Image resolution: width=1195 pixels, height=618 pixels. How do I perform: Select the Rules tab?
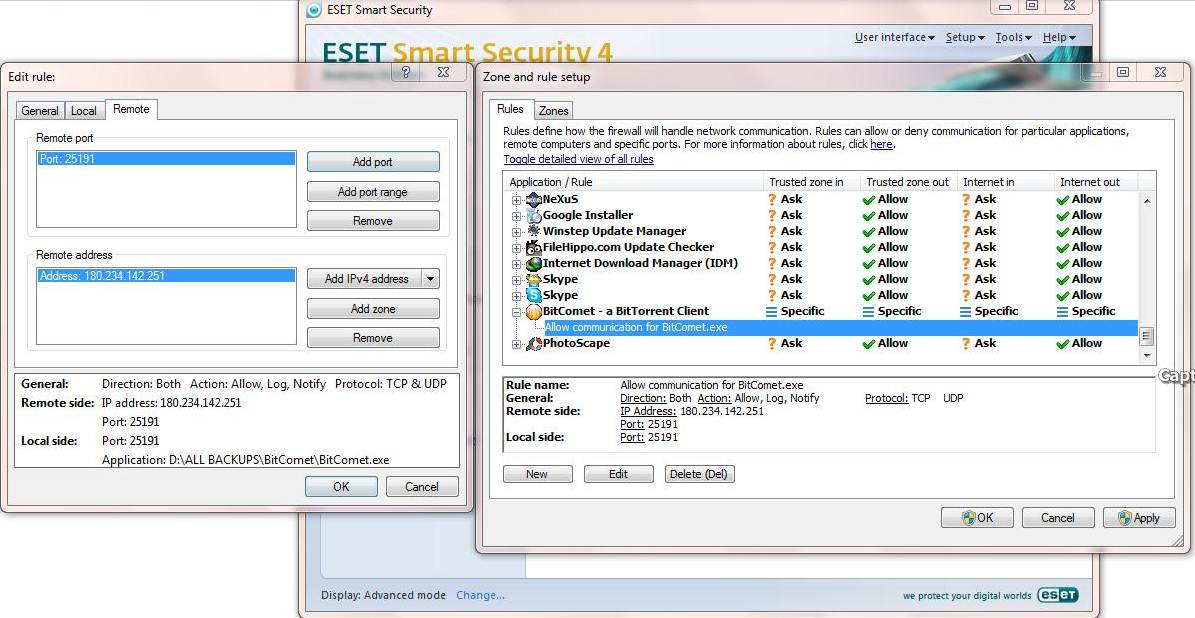(x=511, y=109)
